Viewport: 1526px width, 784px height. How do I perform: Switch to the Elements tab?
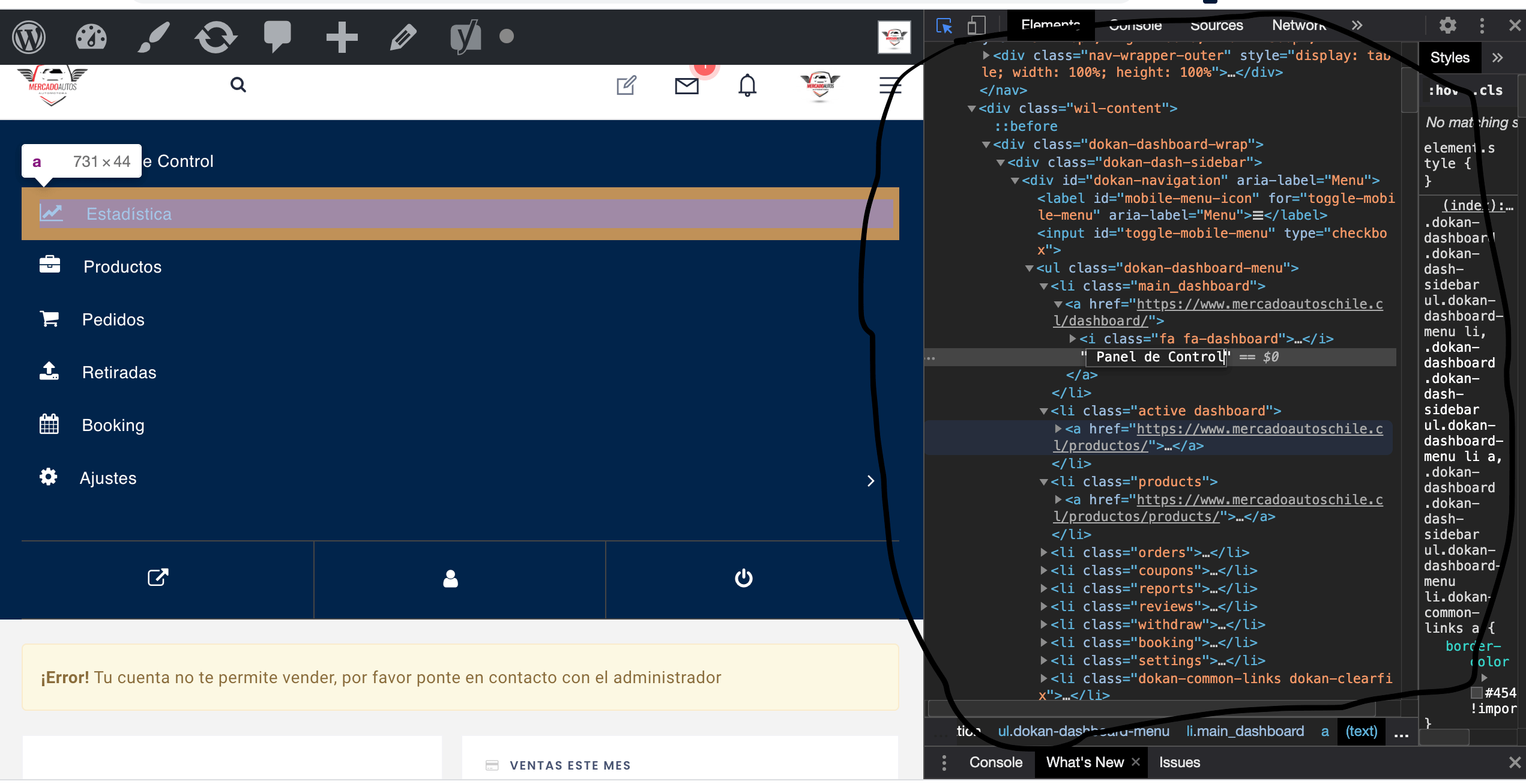tap(1051, 25)
